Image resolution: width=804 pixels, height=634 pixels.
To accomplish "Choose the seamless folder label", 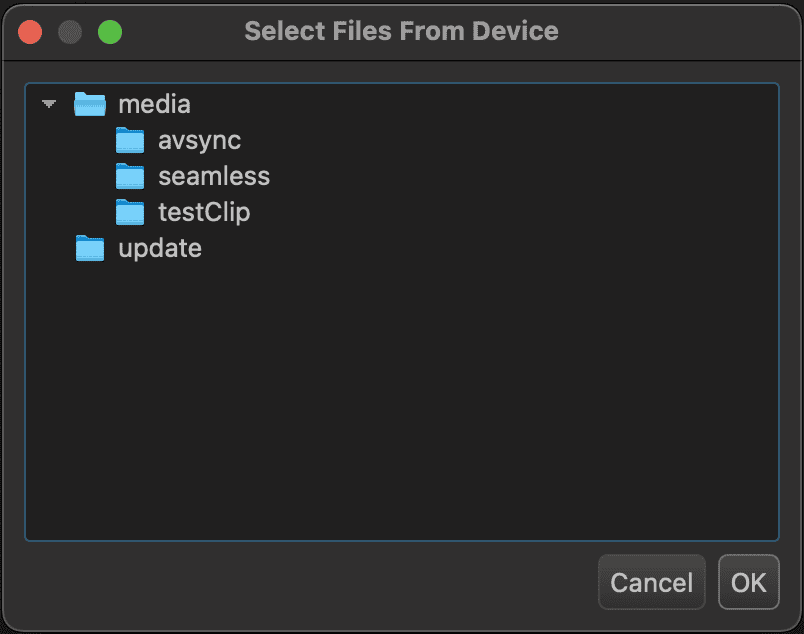I will click(x=213, y=177).
